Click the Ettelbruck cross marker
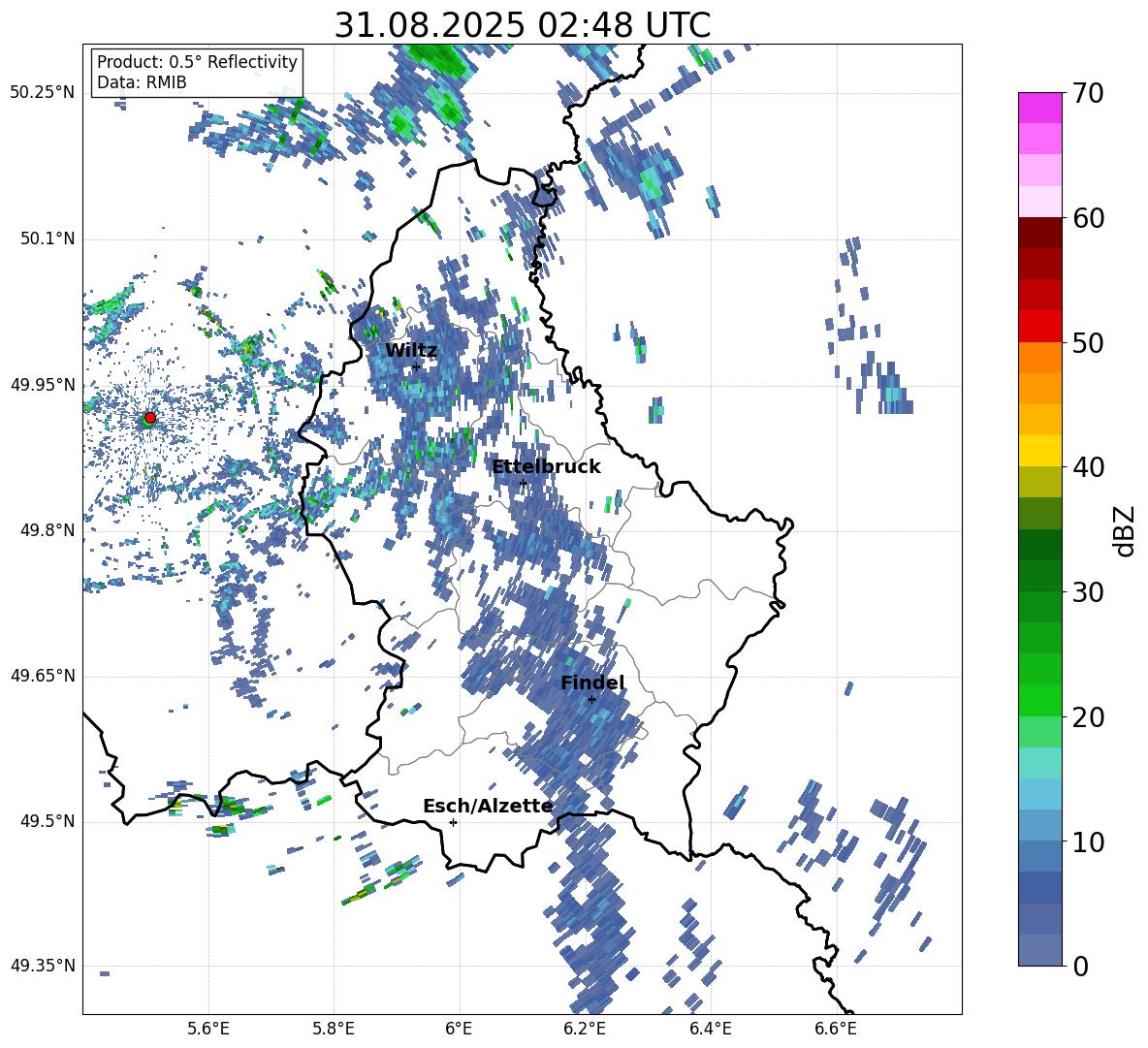 pos(523,483)
